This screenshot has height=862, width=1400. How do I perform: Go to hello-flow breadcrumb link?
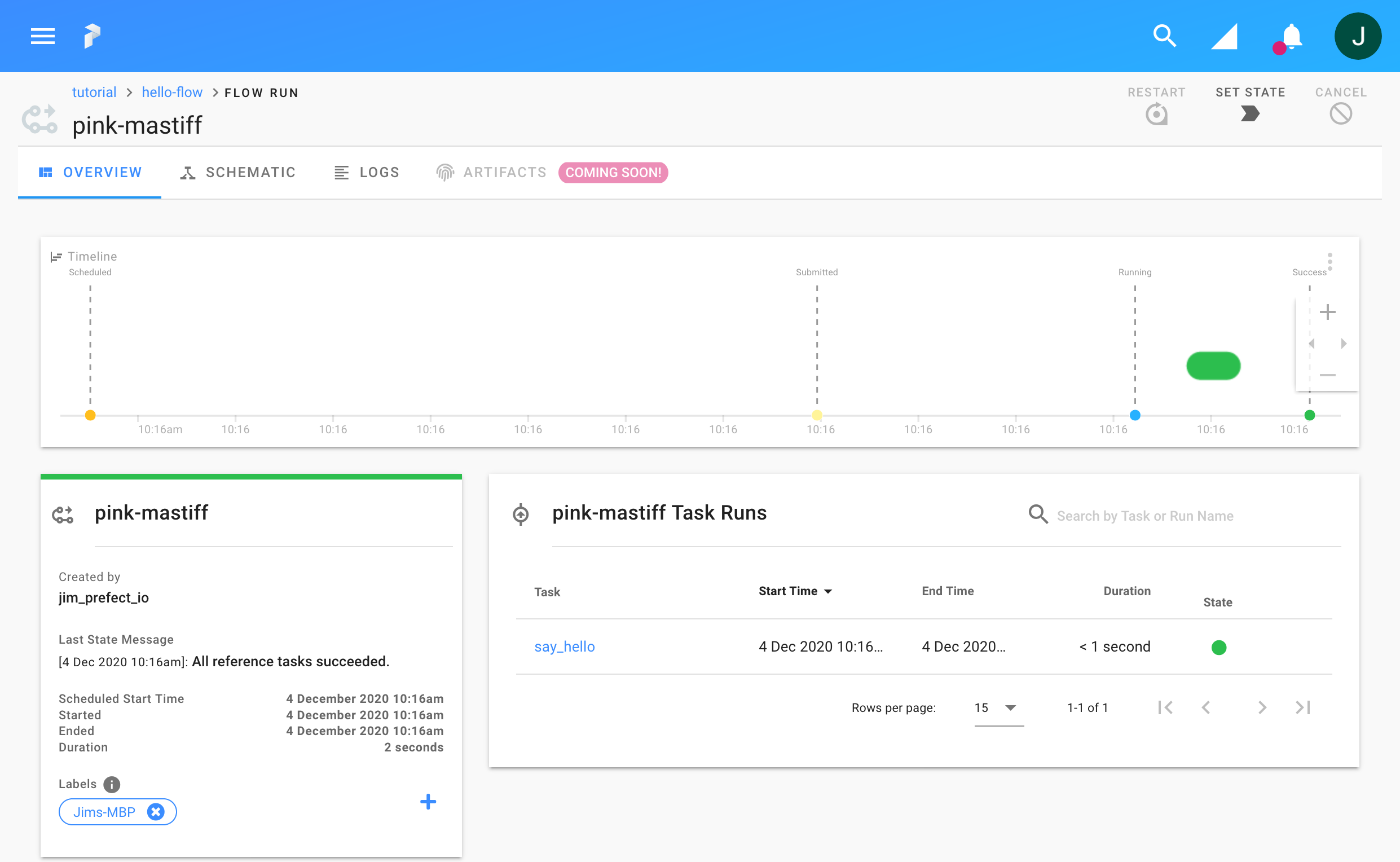171,93
